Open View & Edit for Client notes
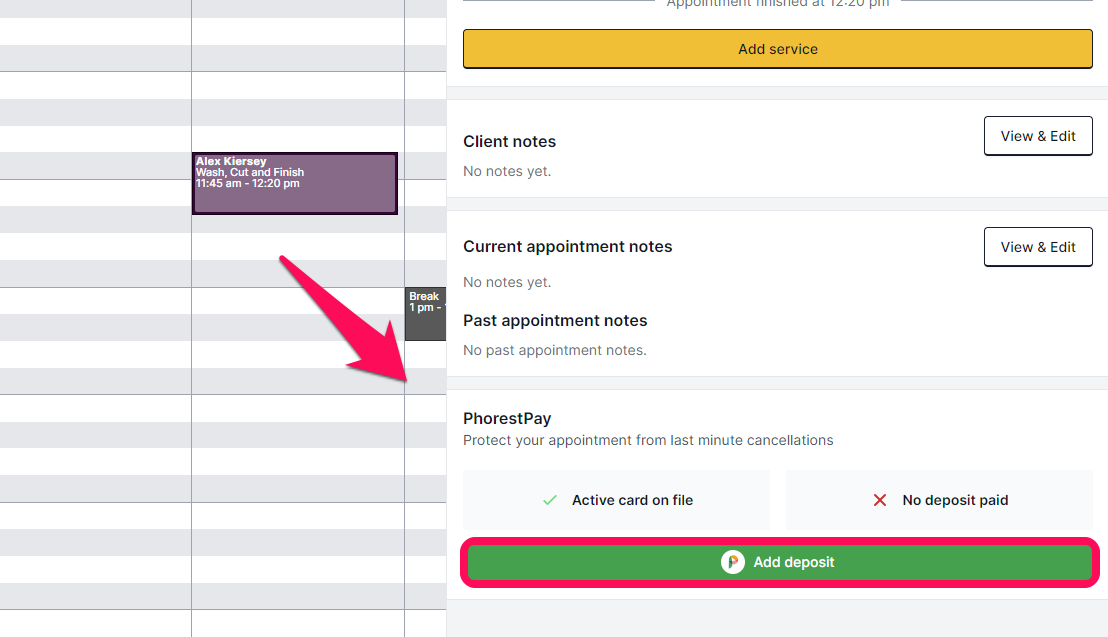Image resolution: width=1108 pixels, height=637 pixels. click(1038, 136)
